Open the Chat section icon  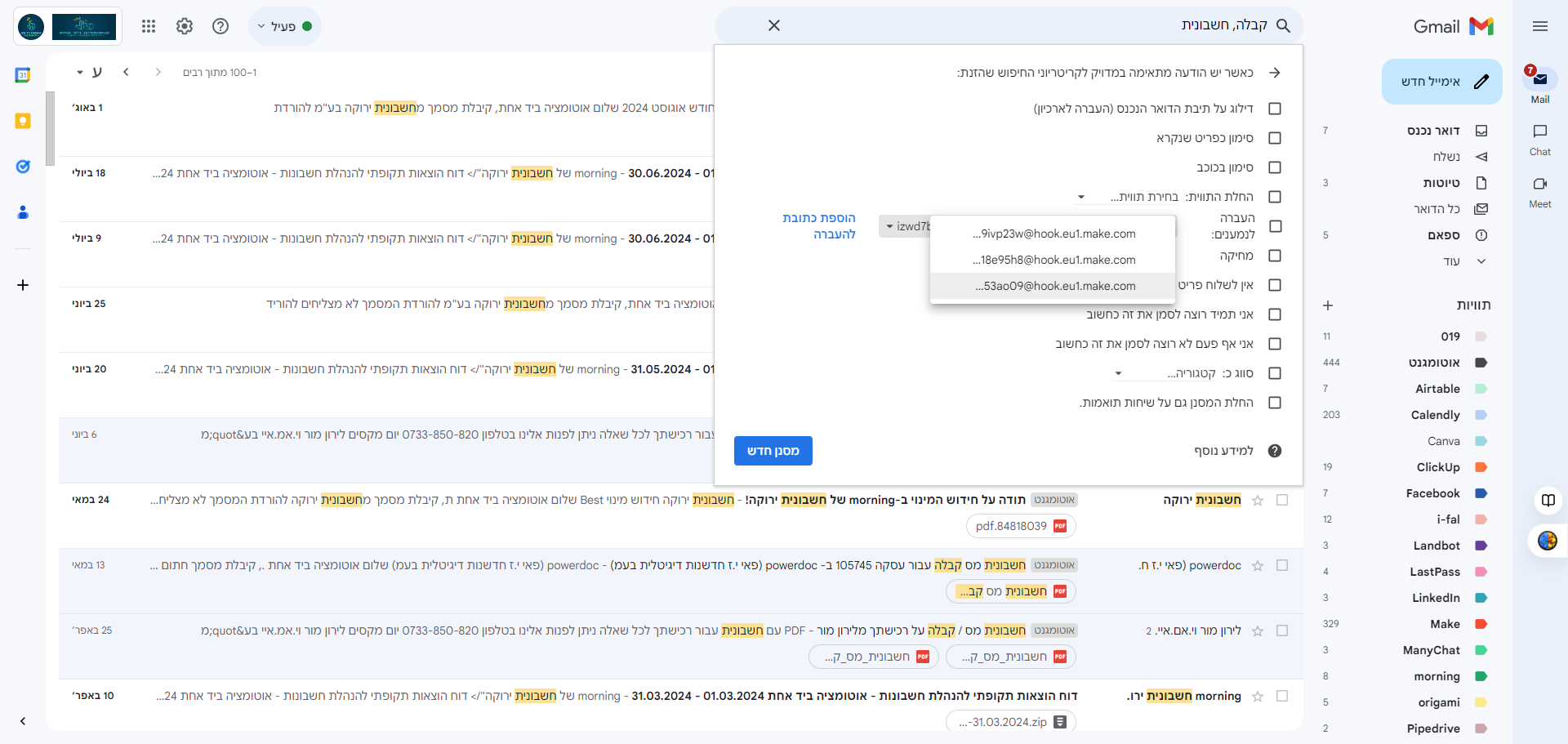[1540, 131]
